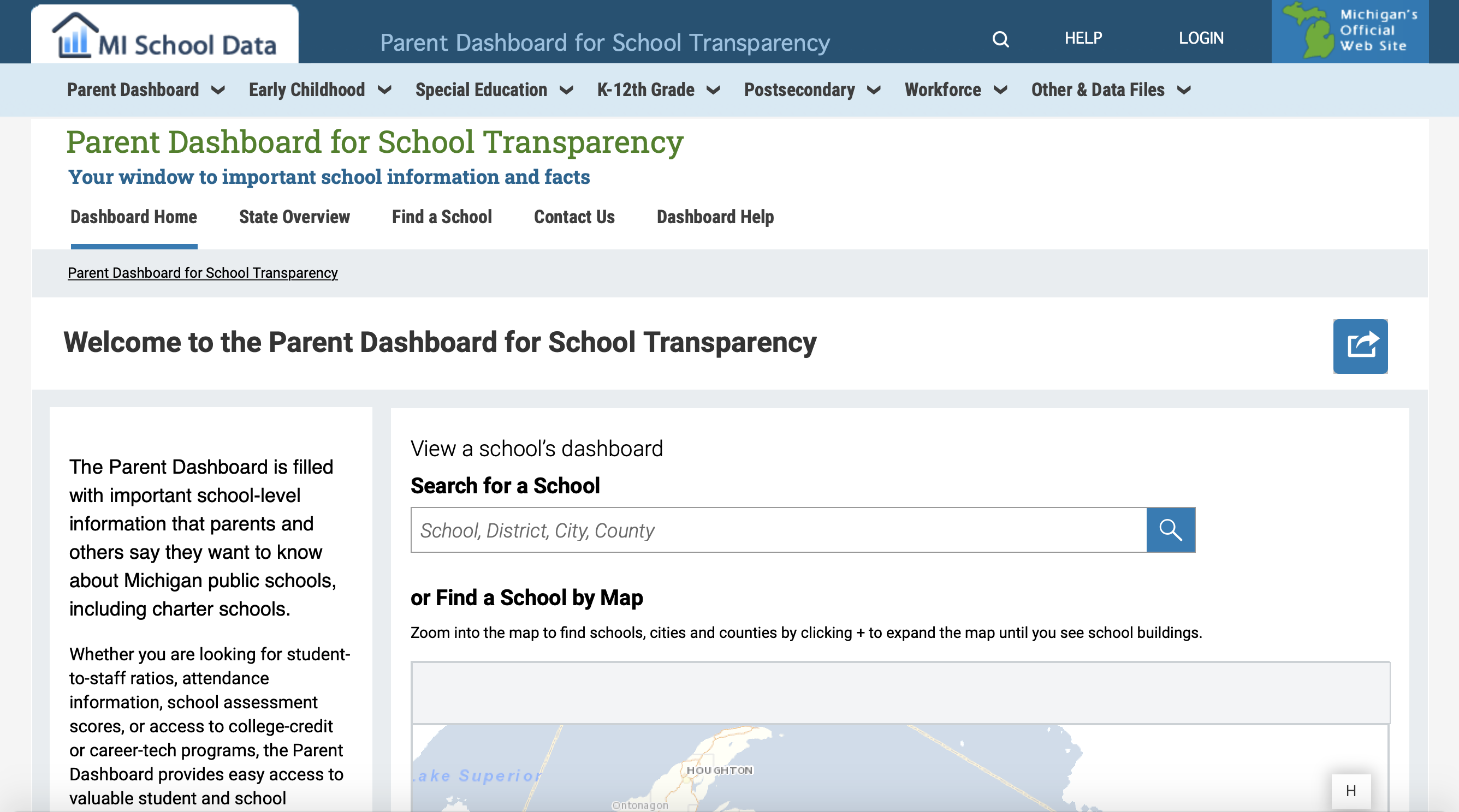Focus the School, District, City, County field
The image size is (1459, 812).
[778, 530]
